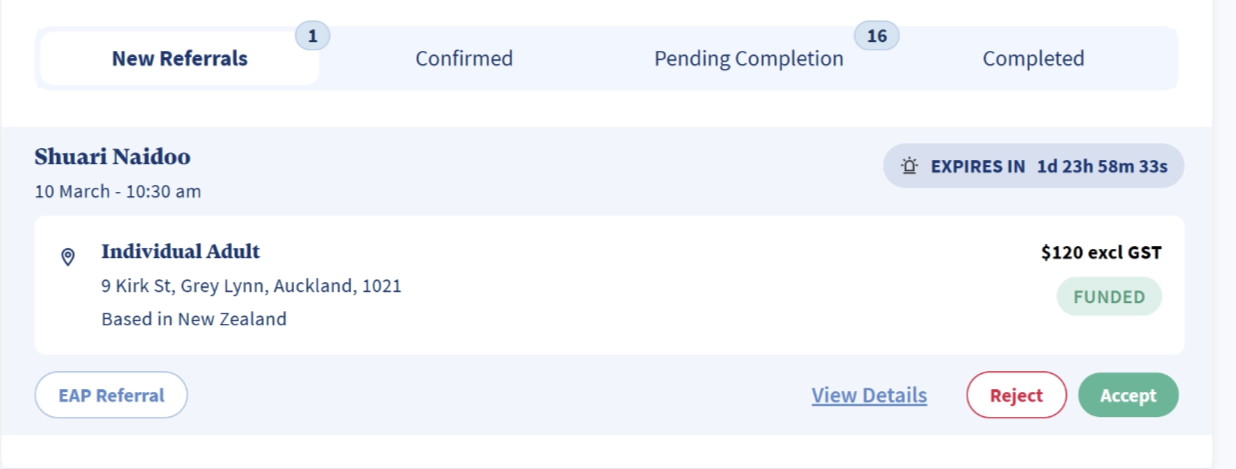Accept the Shuari Naidoo referral
This screenshot has width=1236, height=469.
(1128, 395)
